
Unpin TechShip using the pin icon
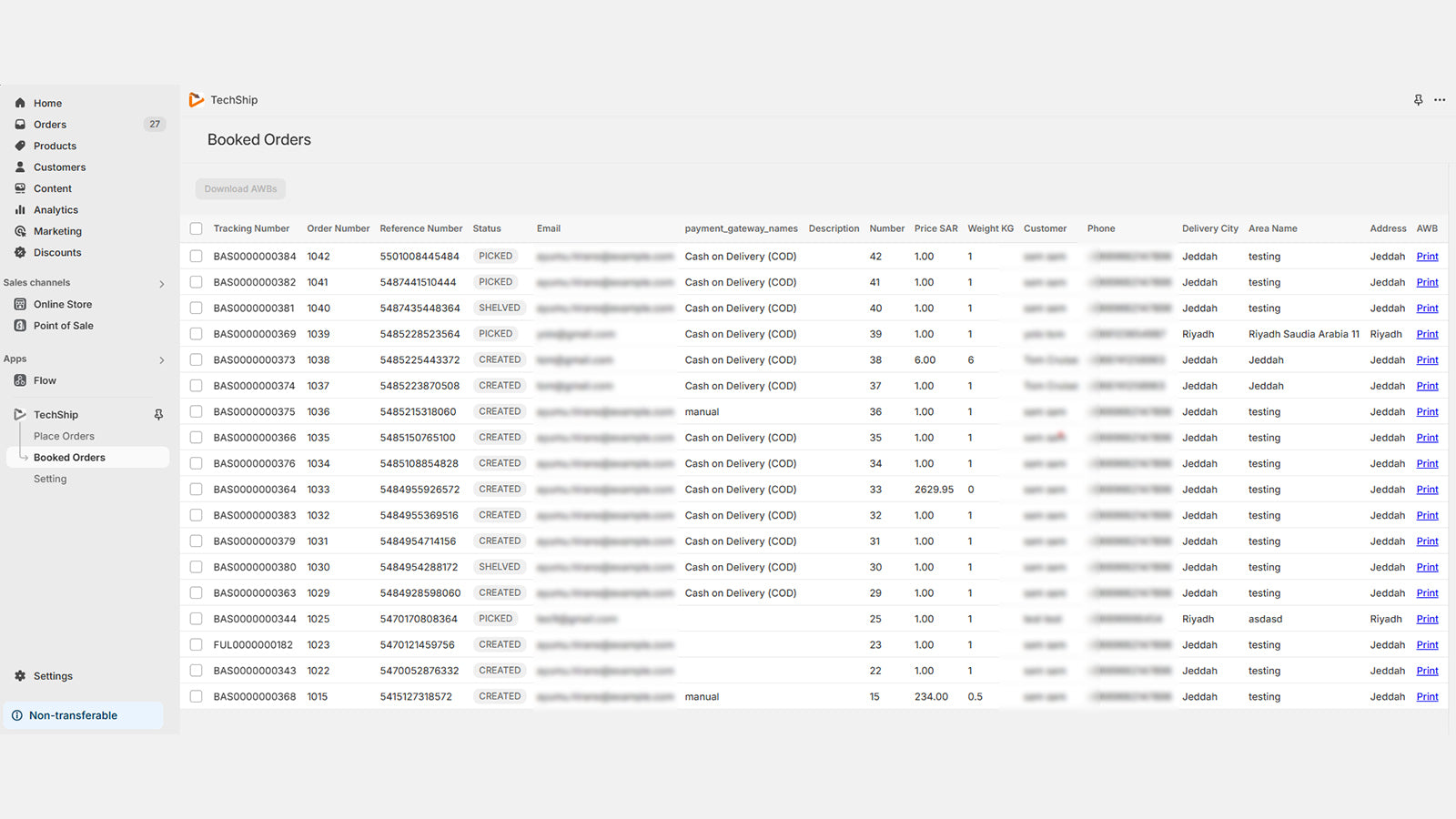coord(158,414)
